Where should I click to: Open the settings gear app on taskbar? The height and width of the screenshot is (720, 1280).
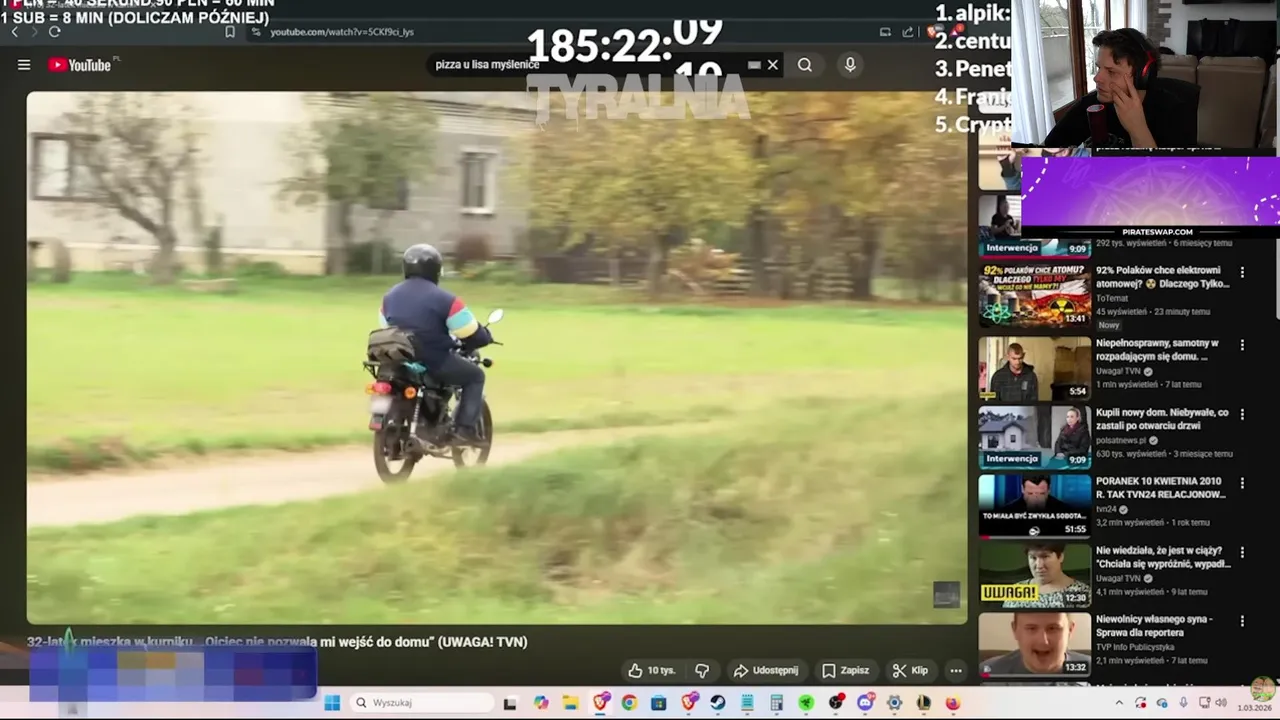894,703
